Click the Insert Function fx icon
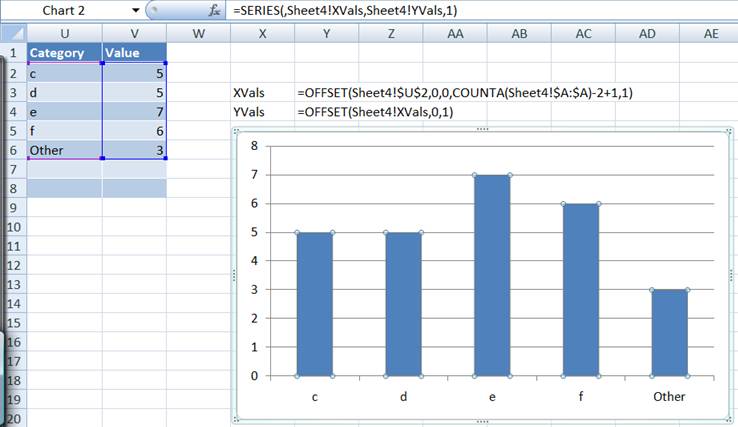The height and width of the screenshot is (427, 738). (214, 10)
